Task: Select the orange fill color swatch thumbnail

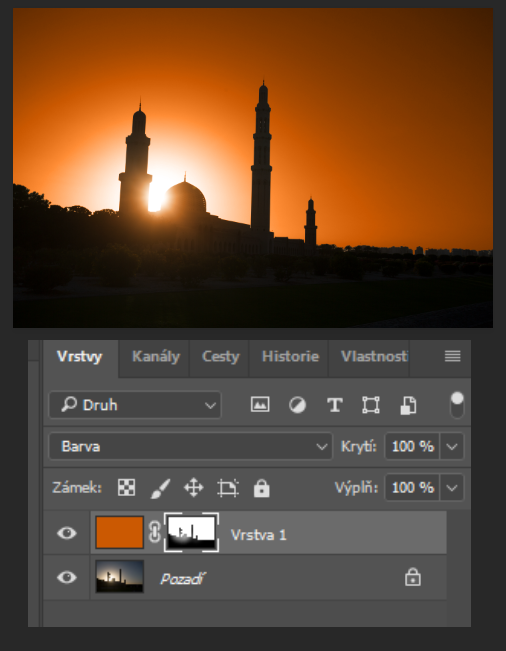Action: tap(120, 533)
